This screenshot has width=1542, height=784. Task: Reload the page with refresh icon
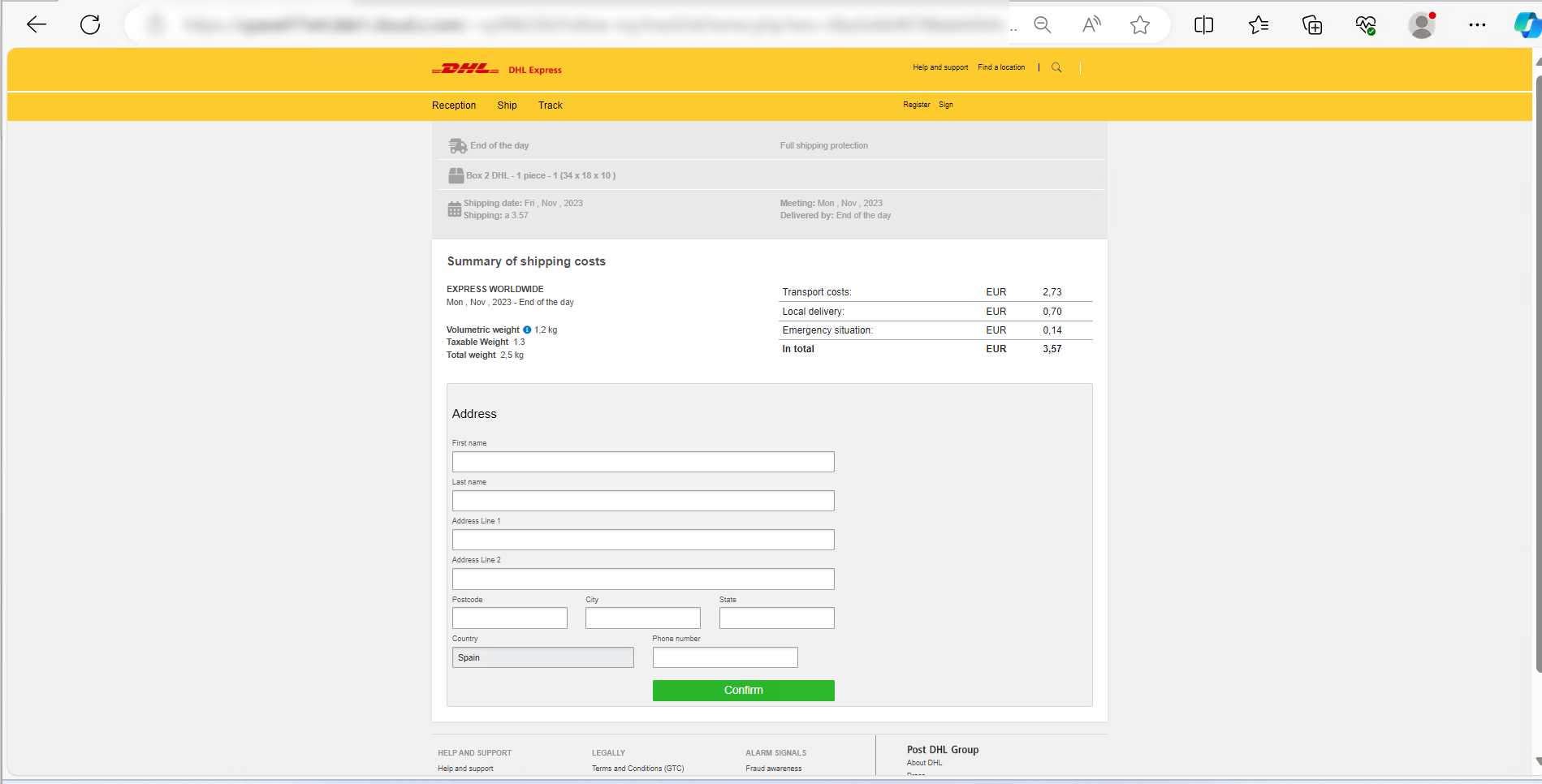pyautogui.click(x=90, y=25)
